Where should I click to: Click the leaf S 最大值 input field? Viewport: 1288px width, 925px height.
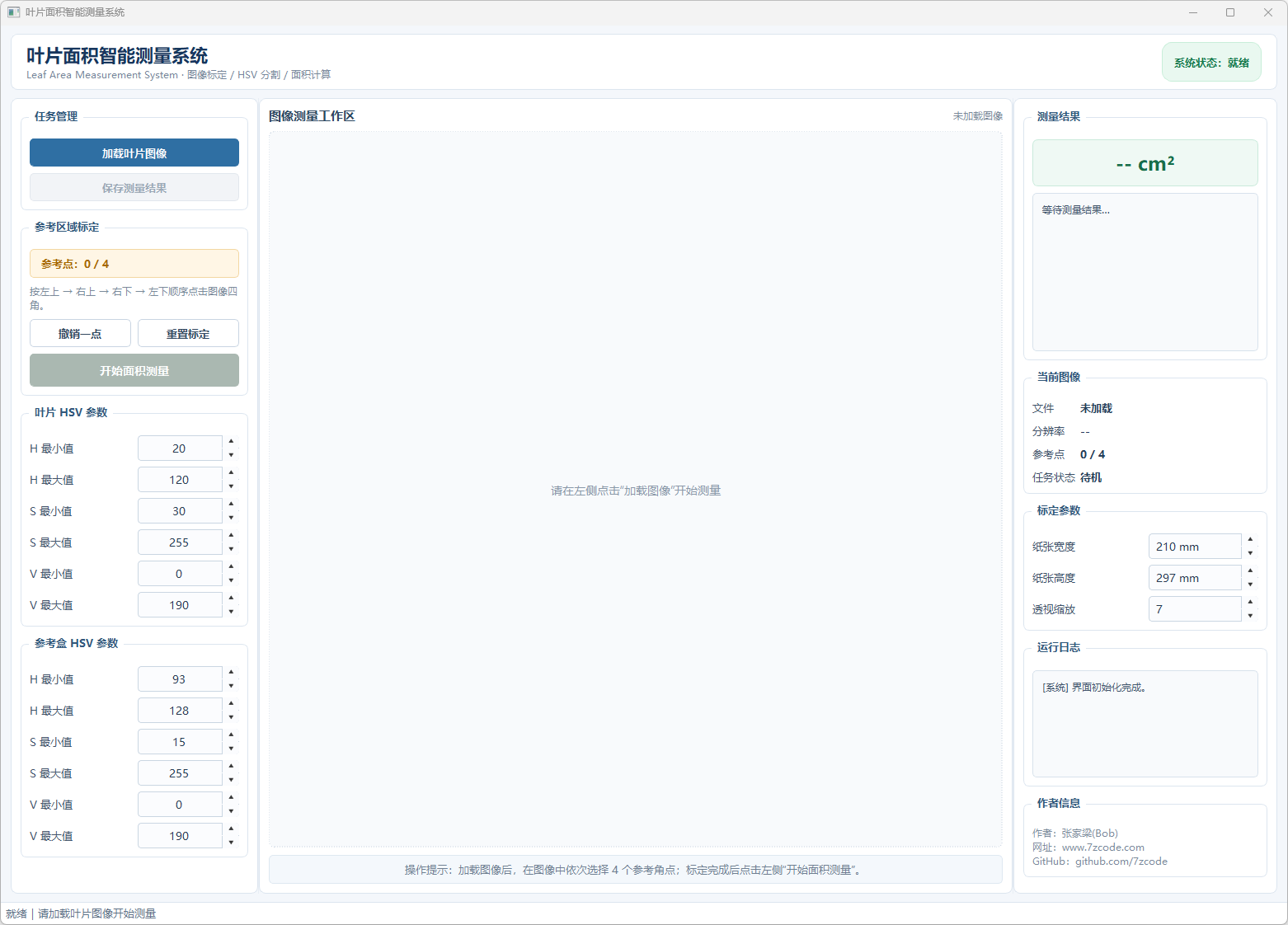tap(180, 542)
